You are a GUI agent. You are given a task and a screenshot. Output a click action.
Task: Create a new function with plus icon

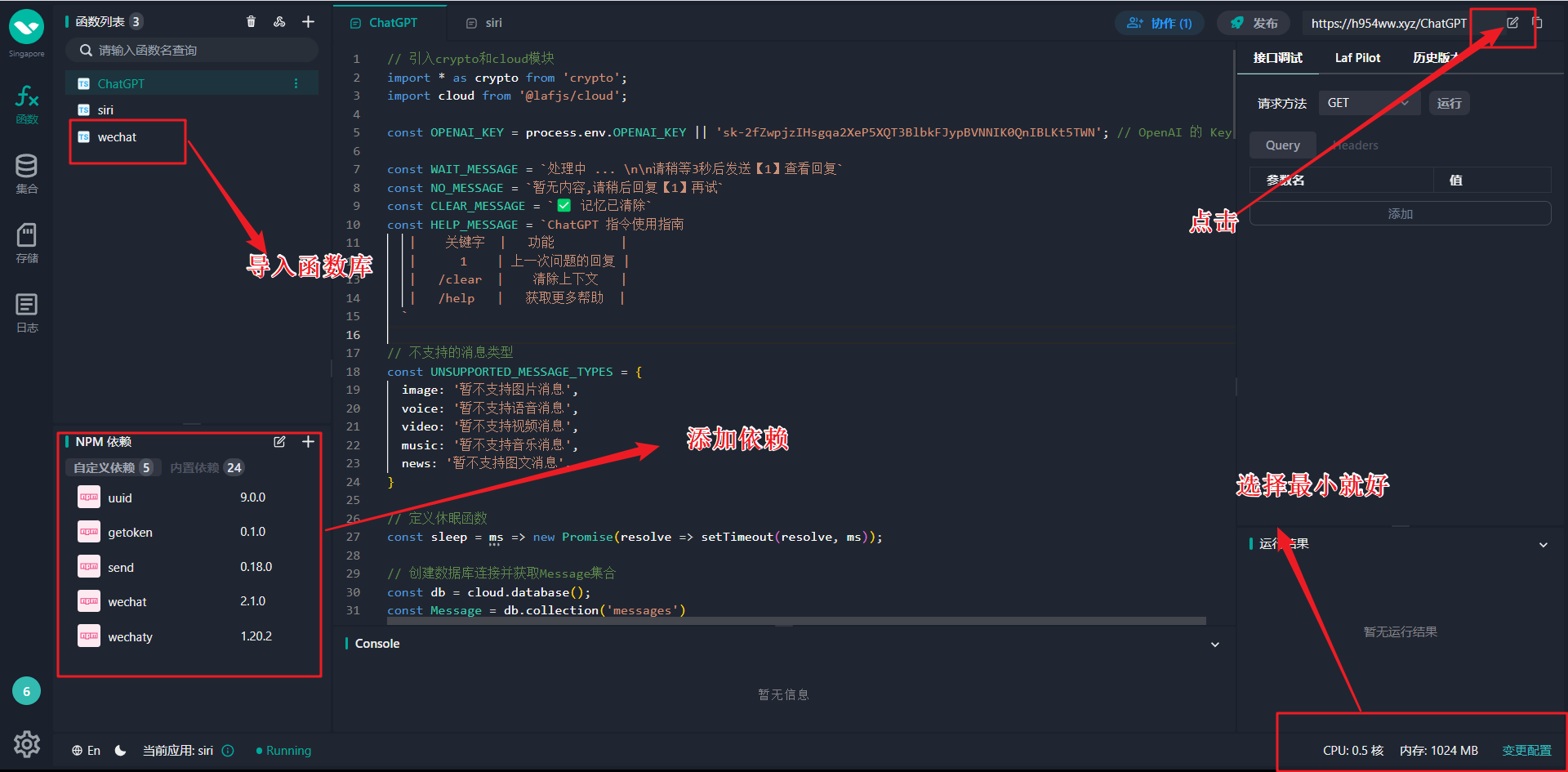[308, 21]
